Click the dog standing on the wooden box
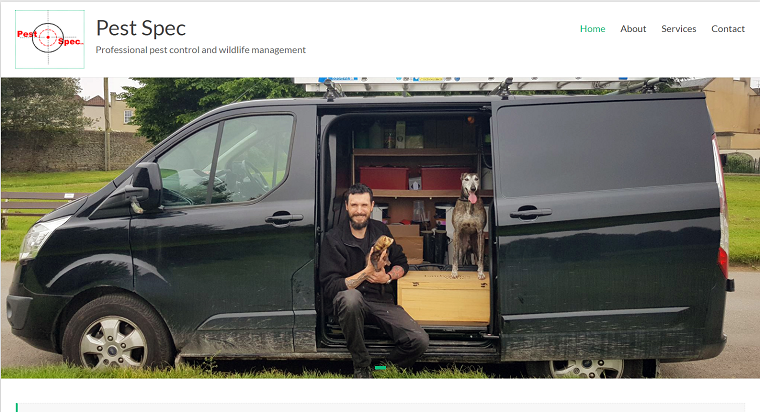Viewport: 760px width, 412px height. (x=468, y=225)
